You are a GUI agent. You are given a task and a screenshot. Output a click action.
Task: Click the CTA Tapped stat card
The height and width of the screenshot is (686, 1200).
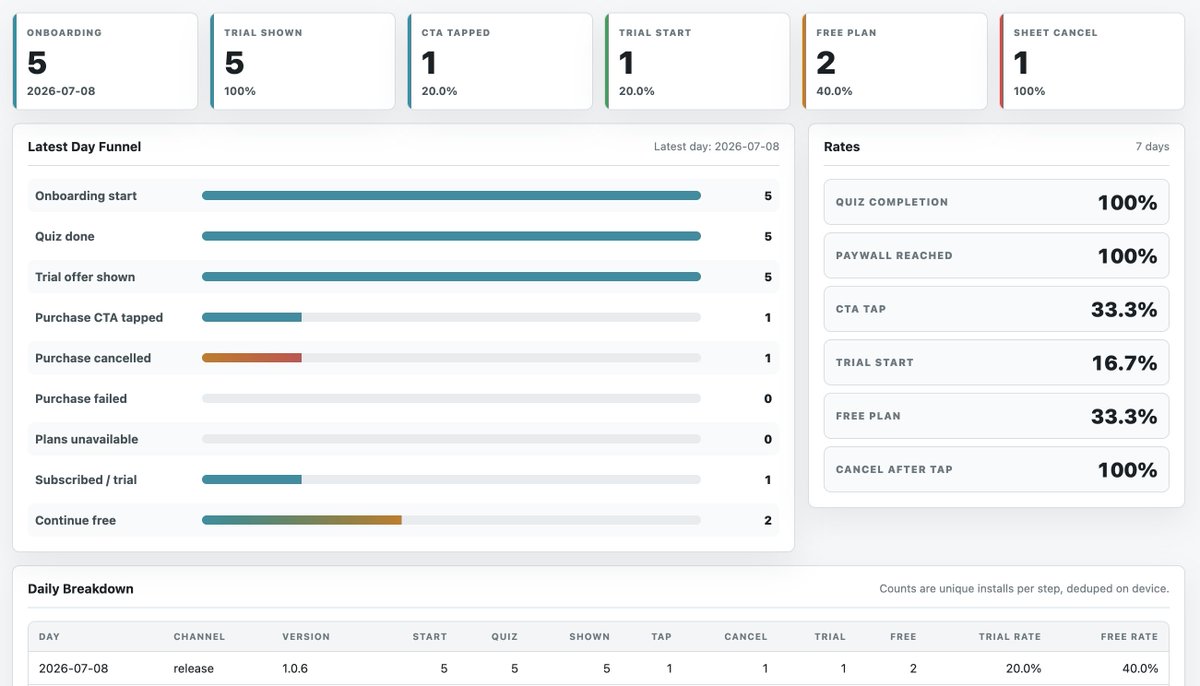point(500,61)
